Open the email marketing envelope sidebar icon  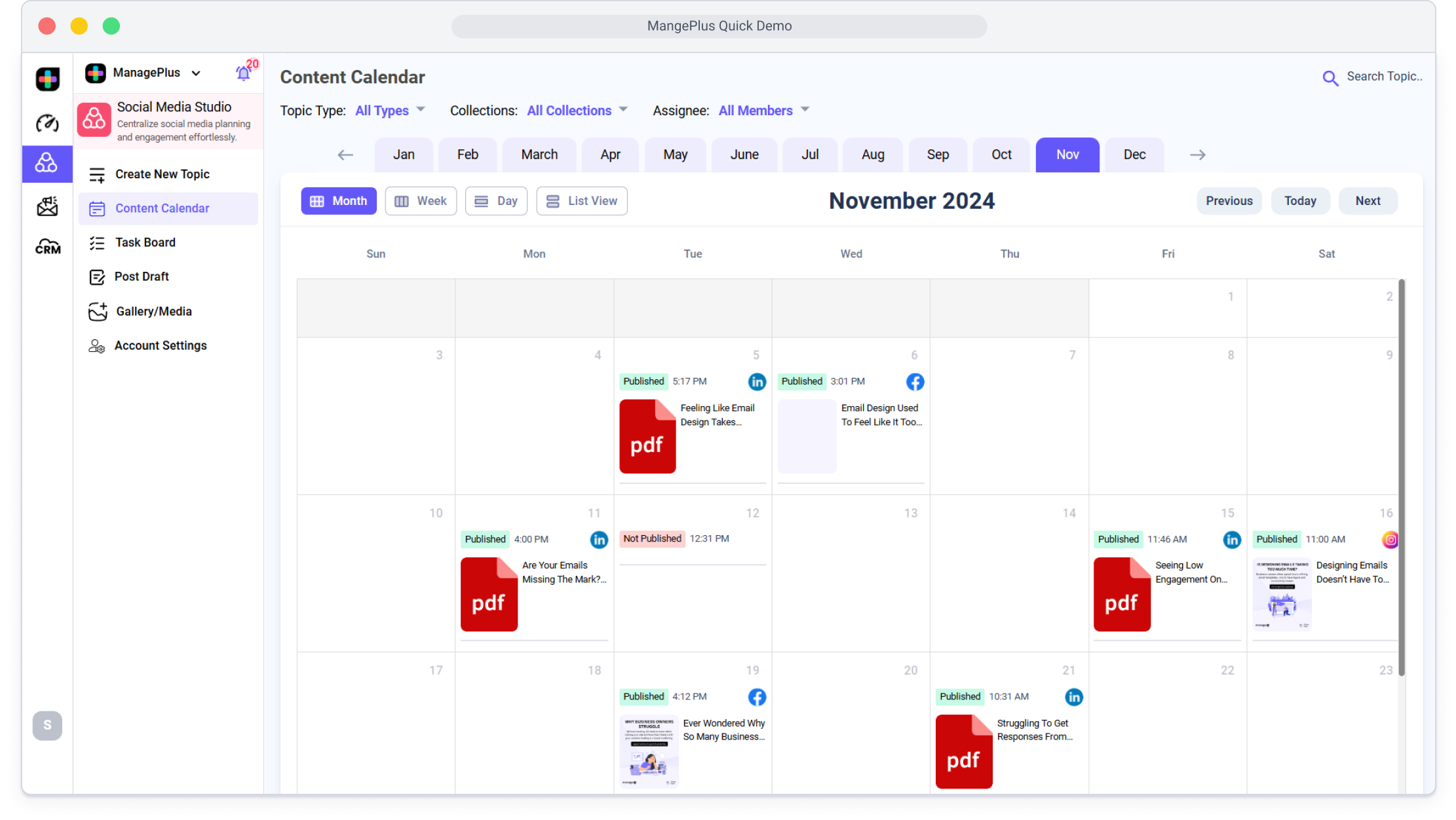(47, 206)
